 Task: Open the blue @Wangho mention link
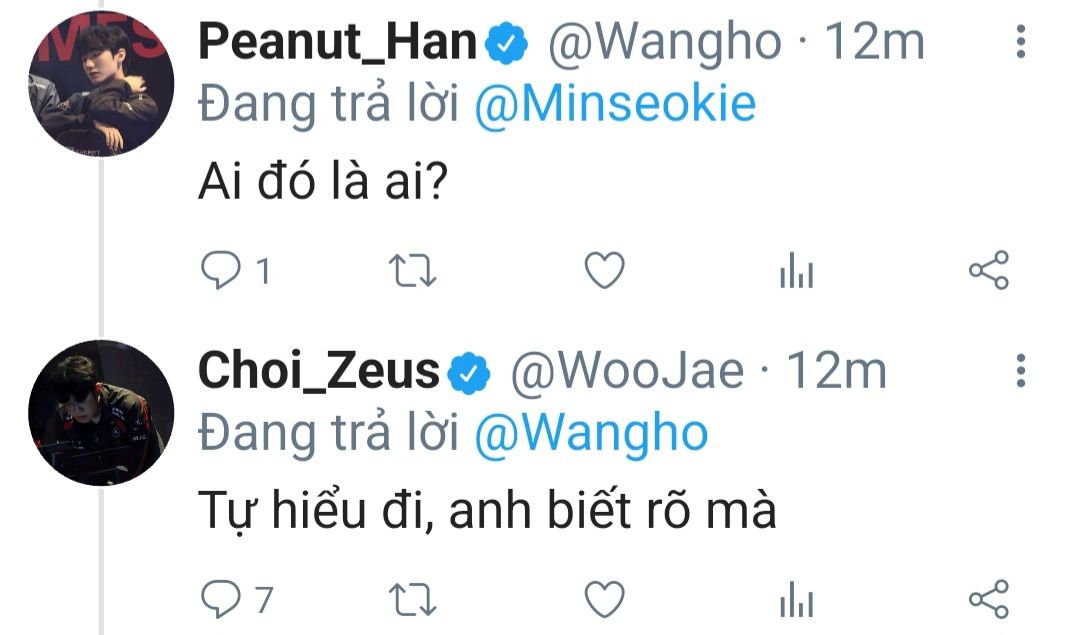click(591, 434)
